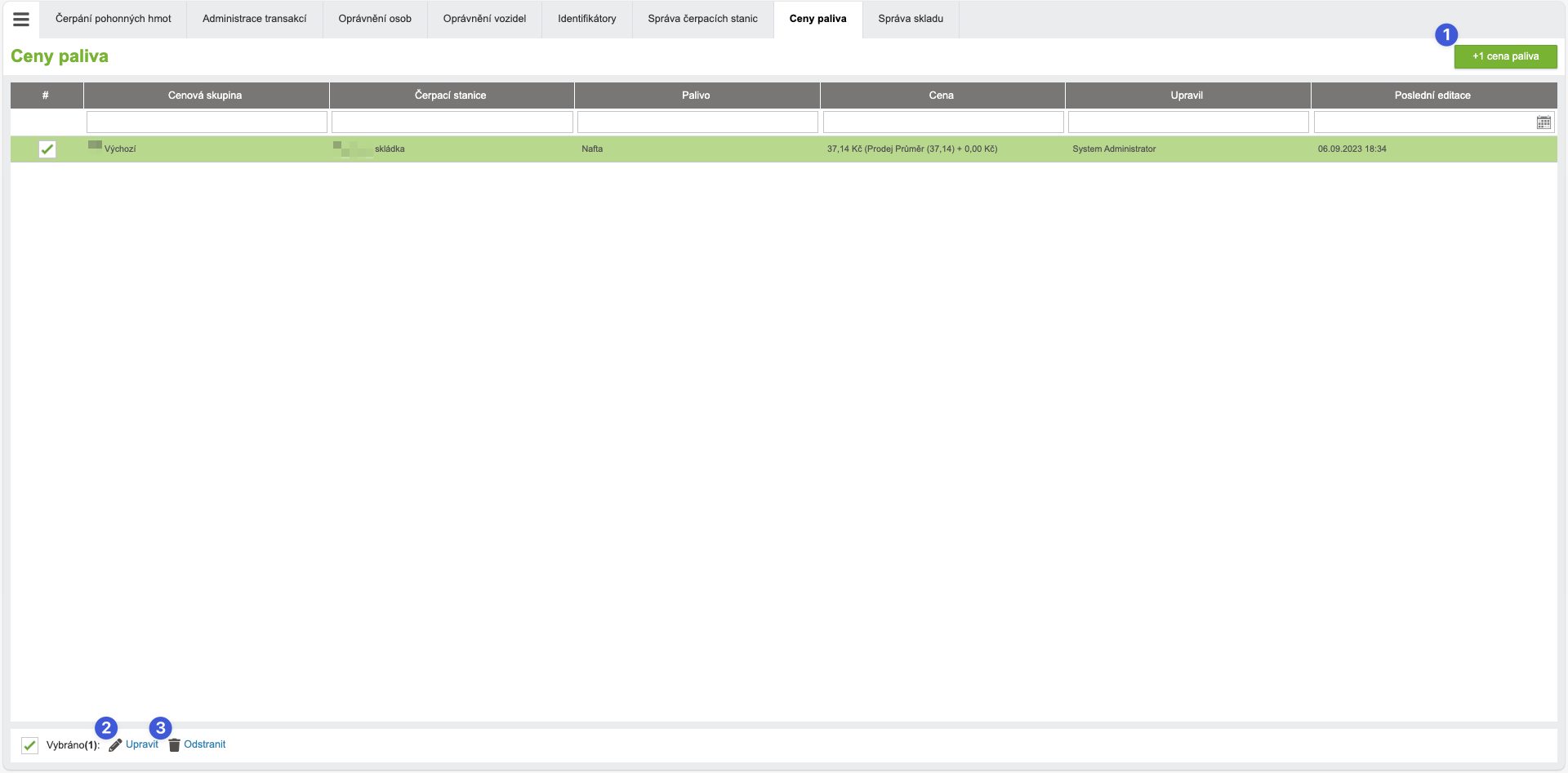
Task: Sort by the Cena column header
Action: point(942,96)
